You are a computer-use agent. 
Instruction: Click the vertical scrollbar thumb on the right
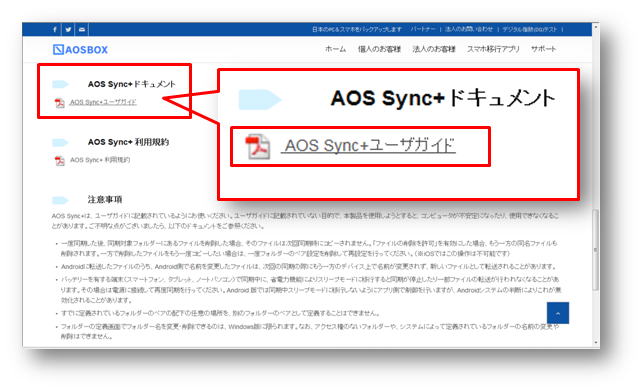click(x=596, y=251)
